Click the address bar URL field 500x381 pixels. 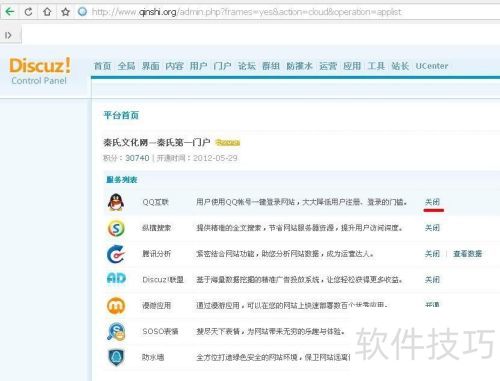pyautogui.click(x=247, y=12)
